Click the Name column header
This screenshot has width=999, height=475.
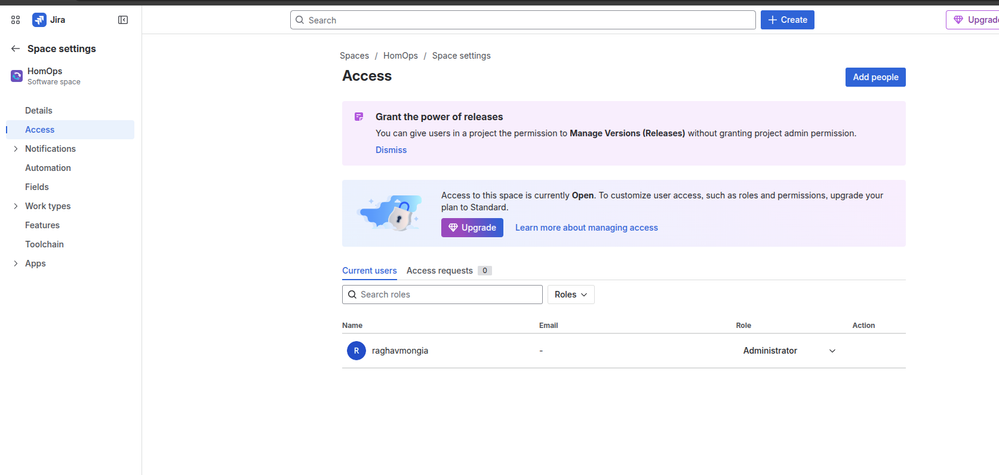(352, 325)
